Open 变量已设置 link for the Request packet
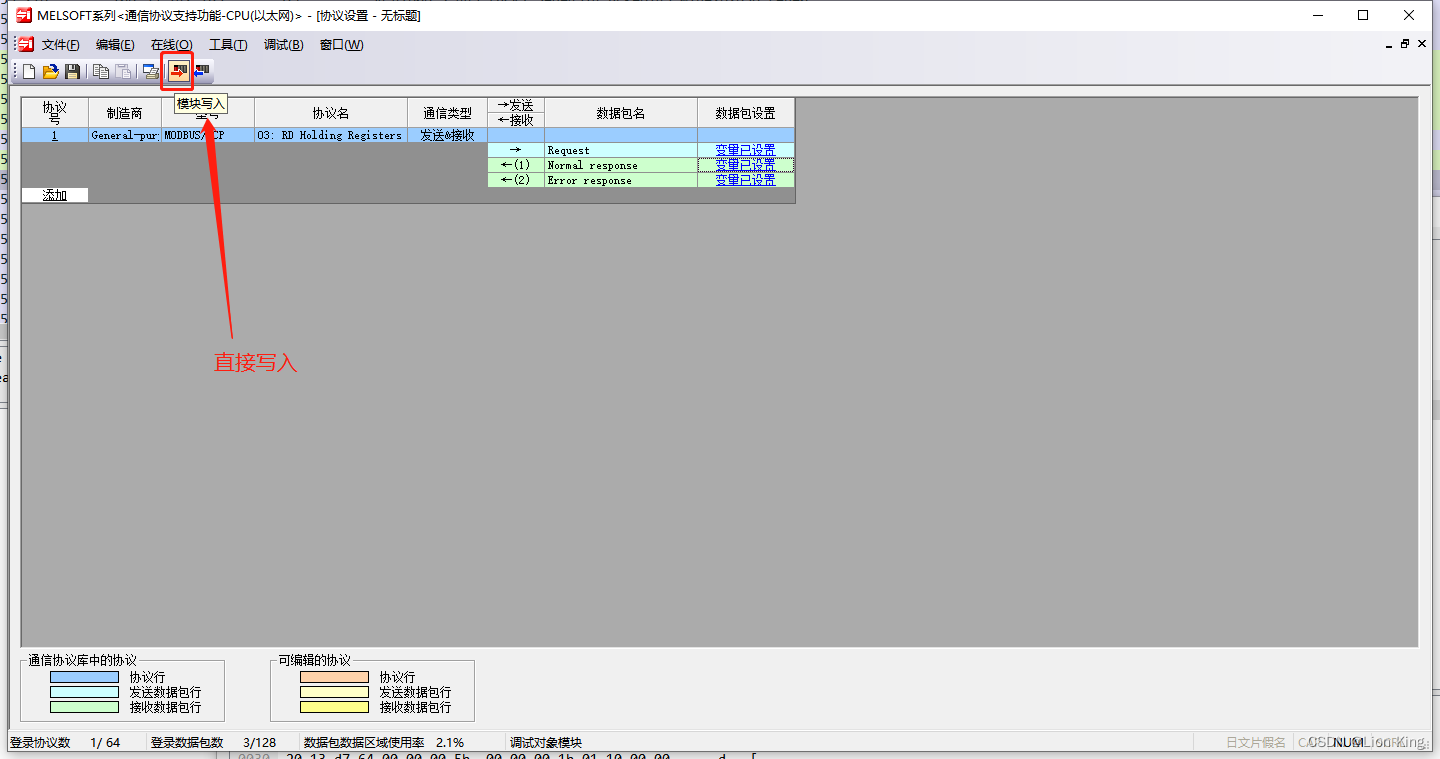 coord(745,149)
